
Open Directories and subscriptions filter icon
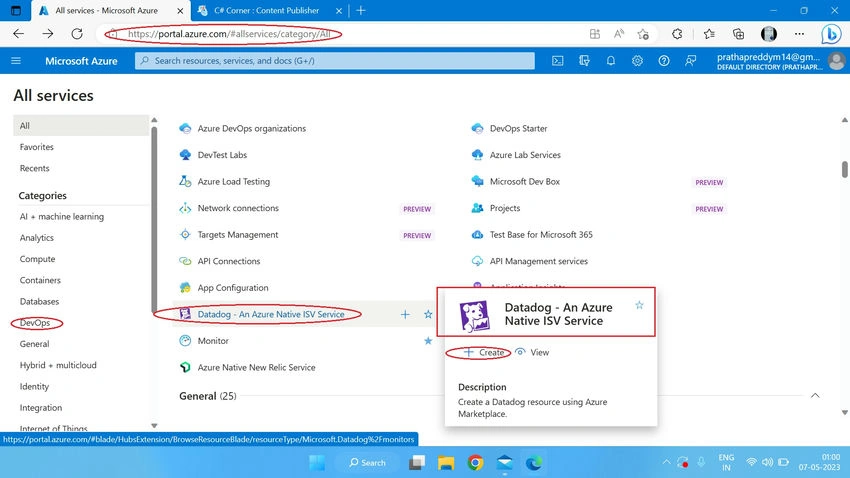pos(584,61)
